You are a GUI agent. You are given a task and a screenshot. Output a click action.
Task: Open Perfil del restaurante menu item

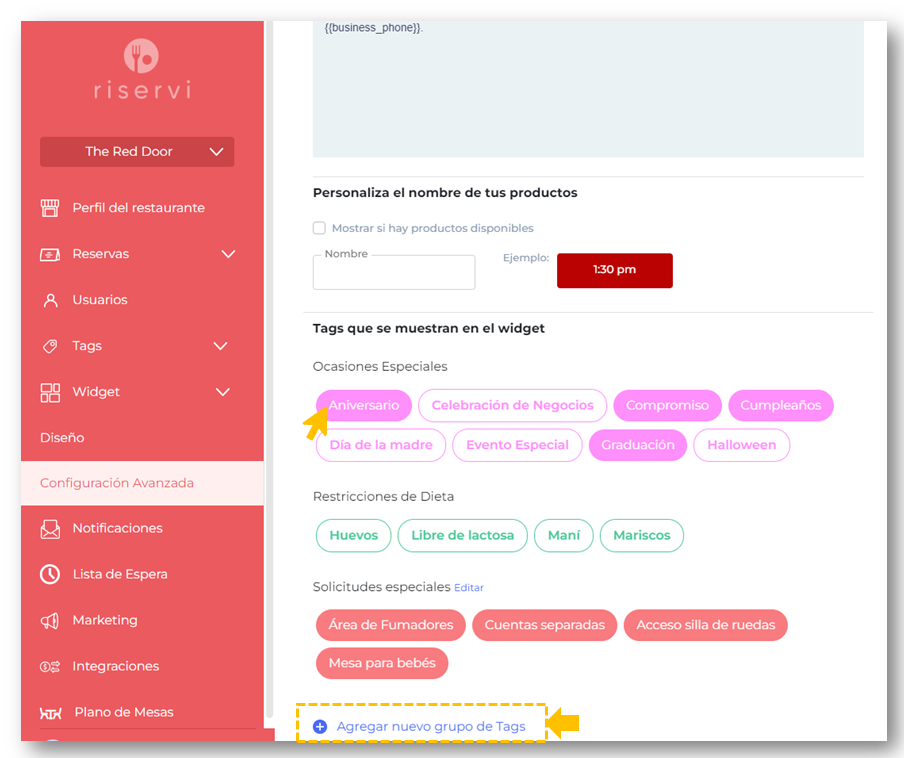coord(138,208)
